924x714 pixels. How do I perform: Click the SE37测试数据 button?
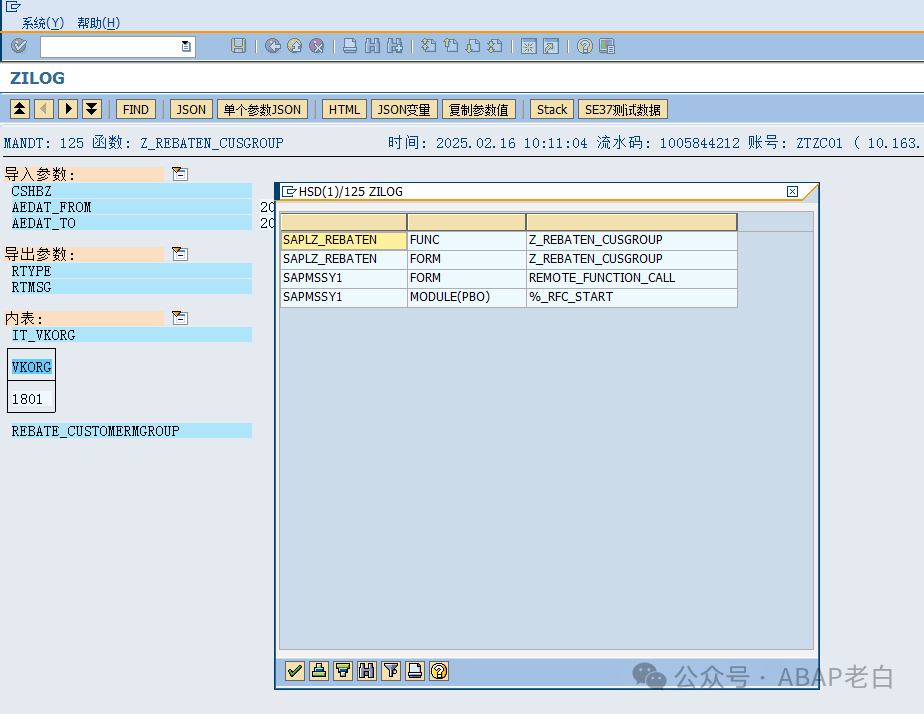pos(622,110)
